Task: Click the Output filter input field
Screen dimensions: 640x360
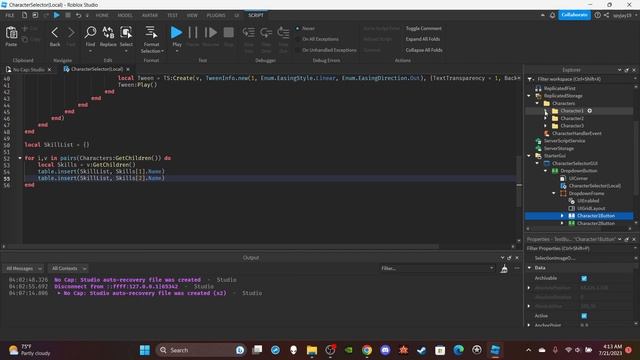Action: (x=437, y=268)
